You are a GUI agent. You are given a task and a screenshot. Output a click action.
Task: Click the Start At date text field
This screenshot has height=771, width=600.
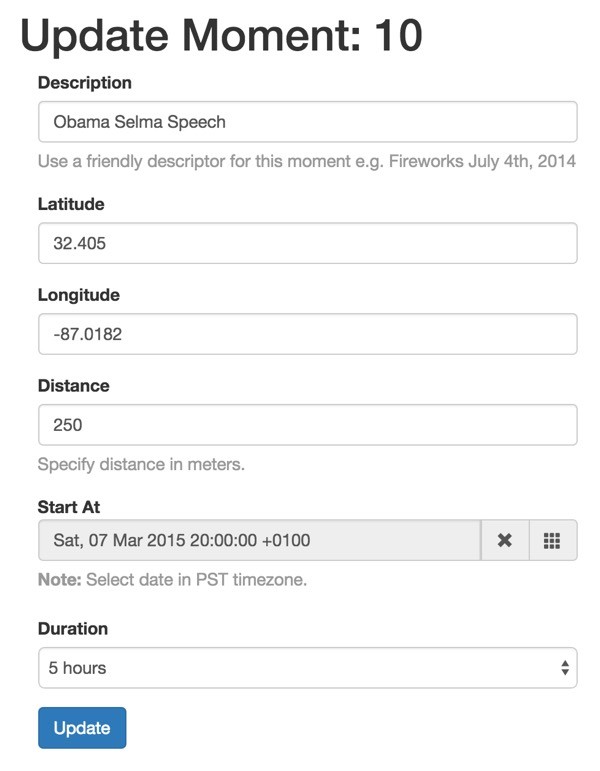[x=259, y=540]
